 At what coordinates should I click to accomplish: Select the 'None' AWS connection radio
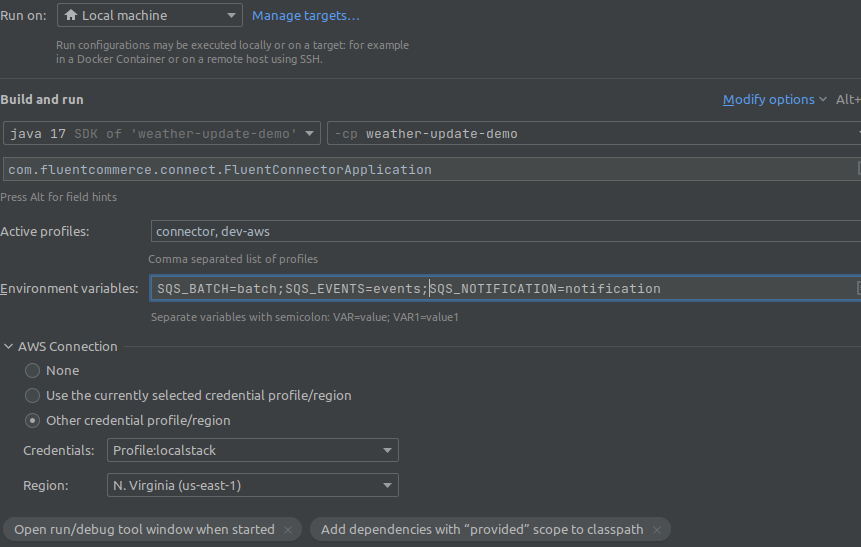tap(33, 371)
